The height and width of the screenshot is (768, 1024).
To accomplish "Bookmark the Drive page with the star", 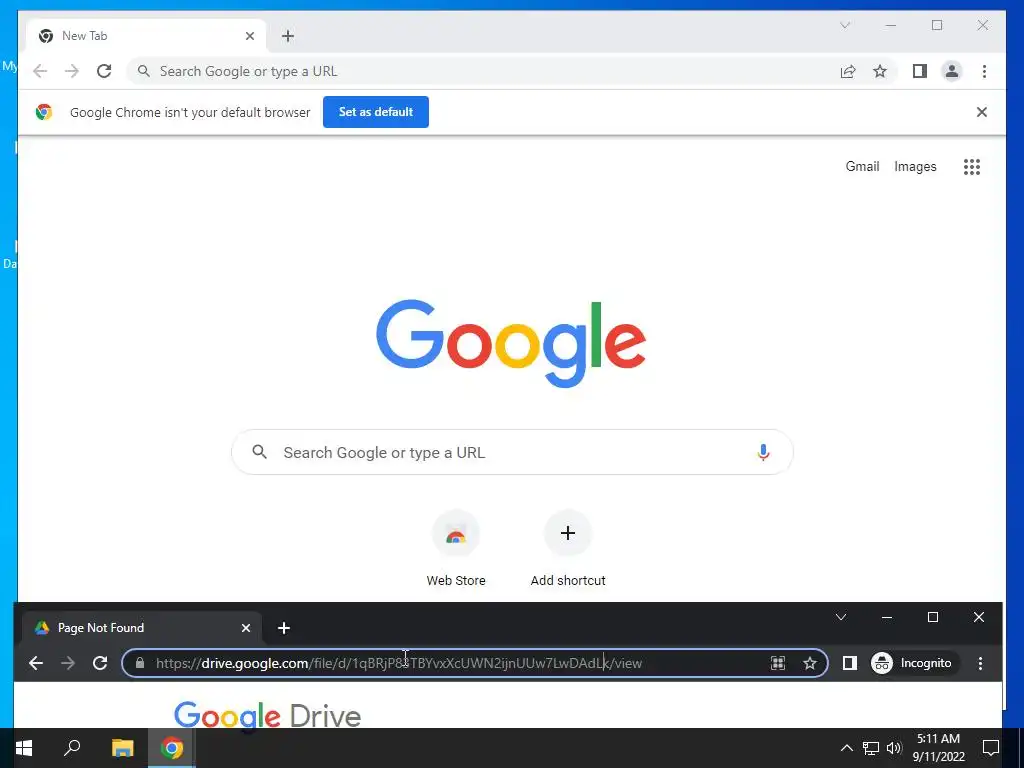I will click(x=810, y=663).
